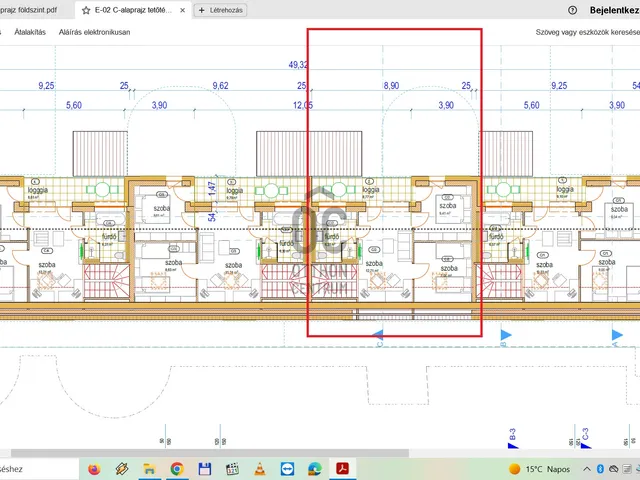Star the E-02 C-alaprajz document
Viewport: 640px width, 480px height.
point(86,10)
